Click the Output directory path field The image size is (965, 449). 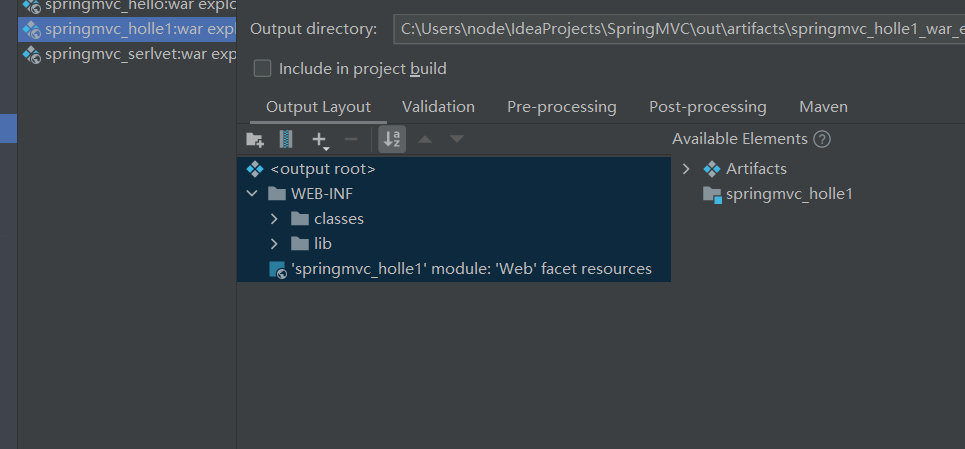[678, 29]
